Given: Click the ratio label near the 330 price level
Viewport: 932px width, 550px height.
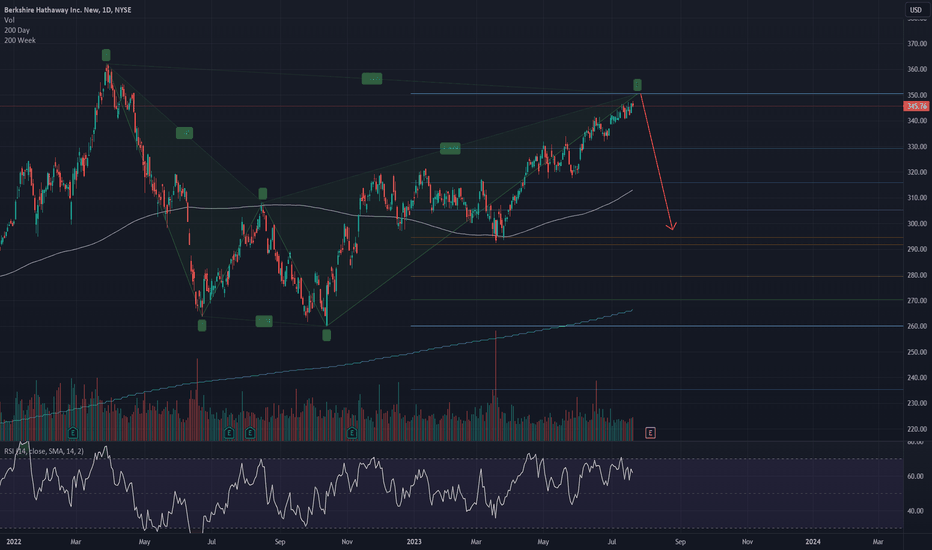Looking at the screenshot, I should click(450, 148).
